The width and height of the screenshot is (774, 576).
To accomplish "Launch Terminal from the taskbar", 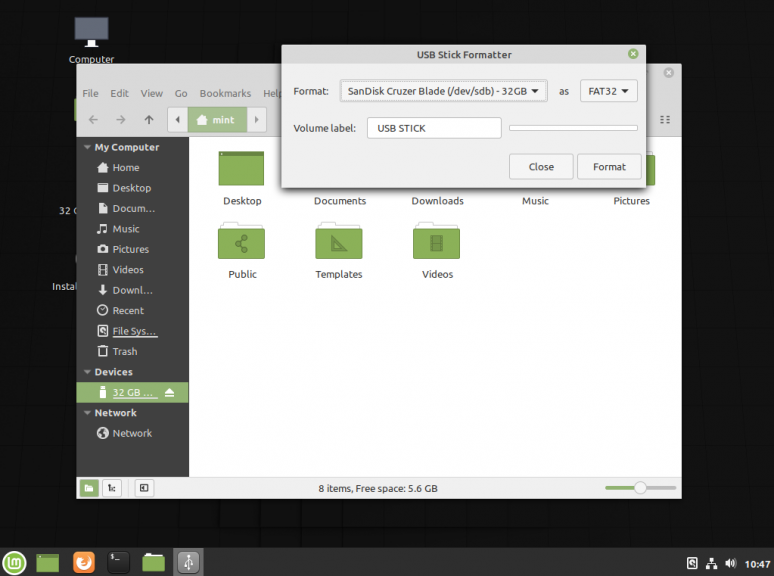I will [118, 562].
